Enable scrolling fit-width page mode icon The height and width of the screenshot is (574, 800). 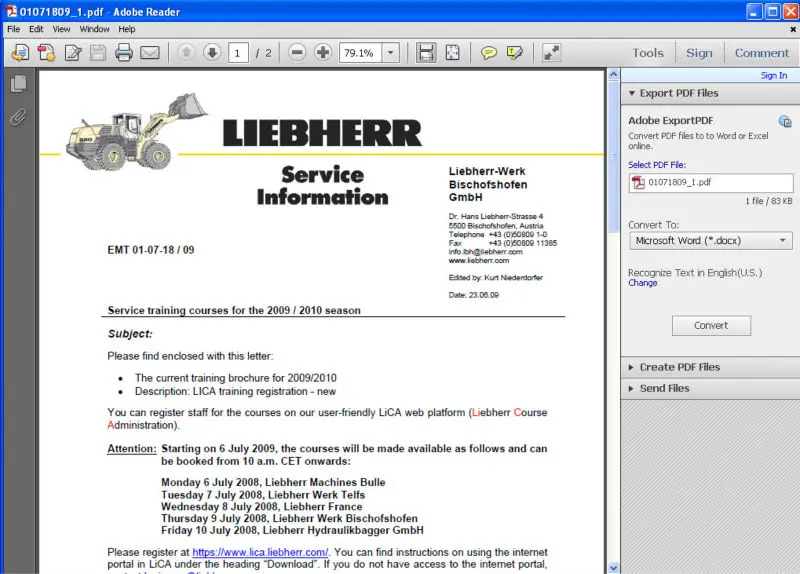pyautogui.click(x=426, y=53)
